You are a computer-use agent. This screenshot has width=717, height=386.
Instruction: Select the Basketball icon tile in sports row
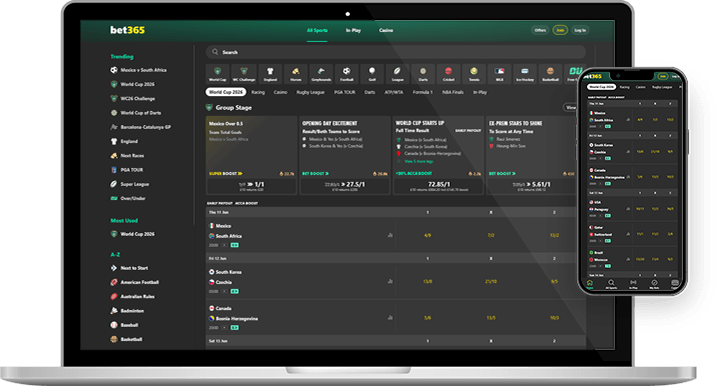click(551, 74)
